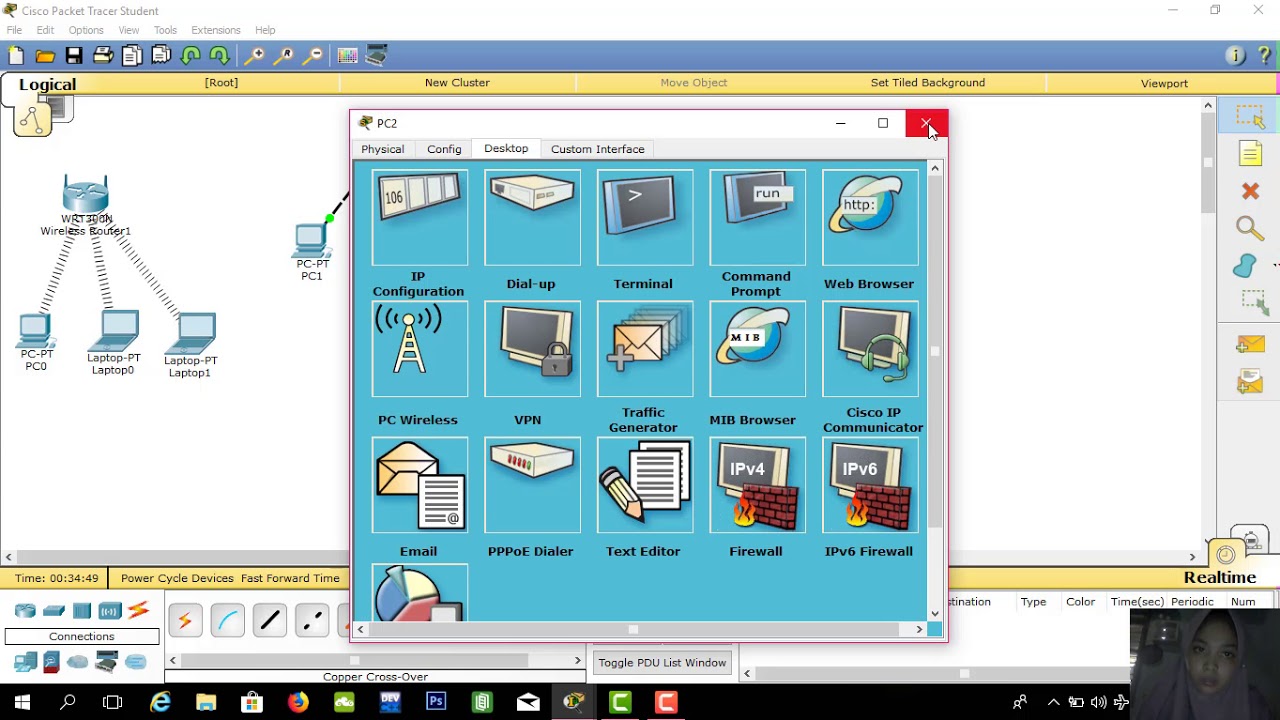Click the Zoom In magnifier
This screenshot has width=1280, height=720.
pyautogui.click(x=256, y=56)
